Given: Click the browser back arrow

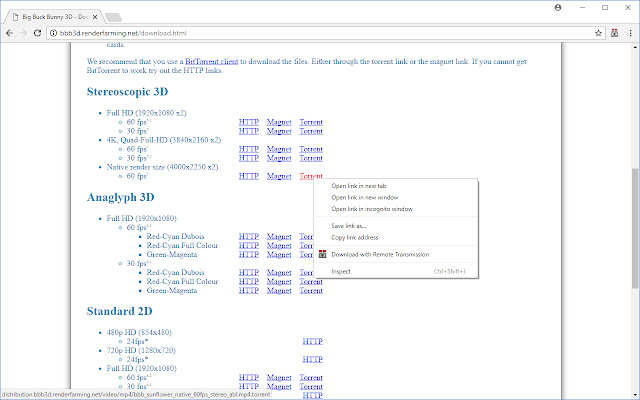Looking at the screenshot, I should pos(10,33).
